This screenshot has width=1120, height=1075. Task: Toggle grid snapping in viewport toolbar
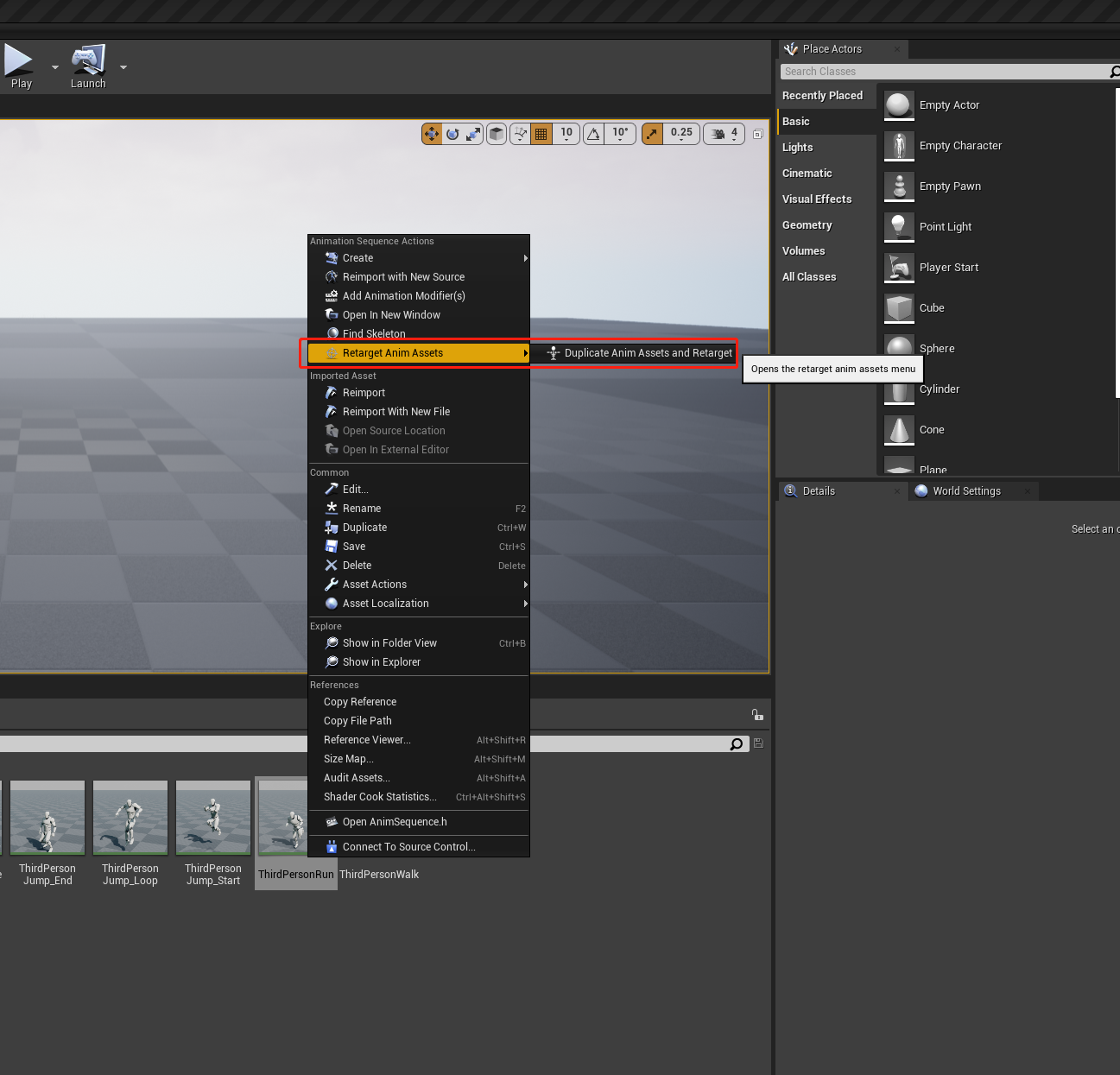tap(541, 134)
